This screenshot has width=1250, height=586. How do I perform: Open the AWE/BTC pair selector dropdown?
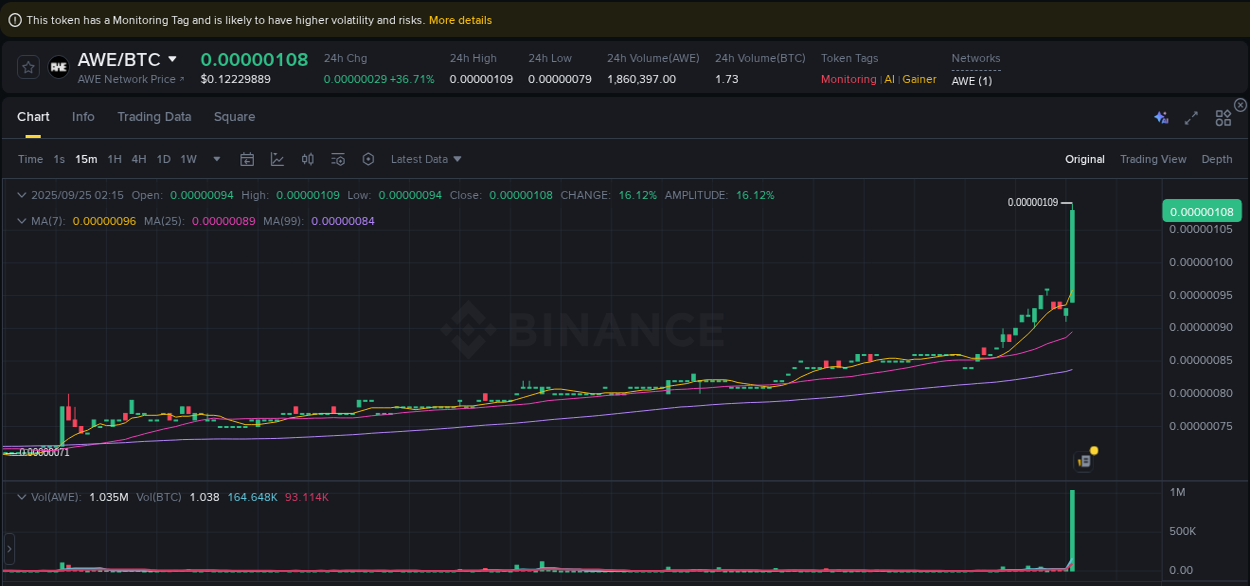click(172, 59)
